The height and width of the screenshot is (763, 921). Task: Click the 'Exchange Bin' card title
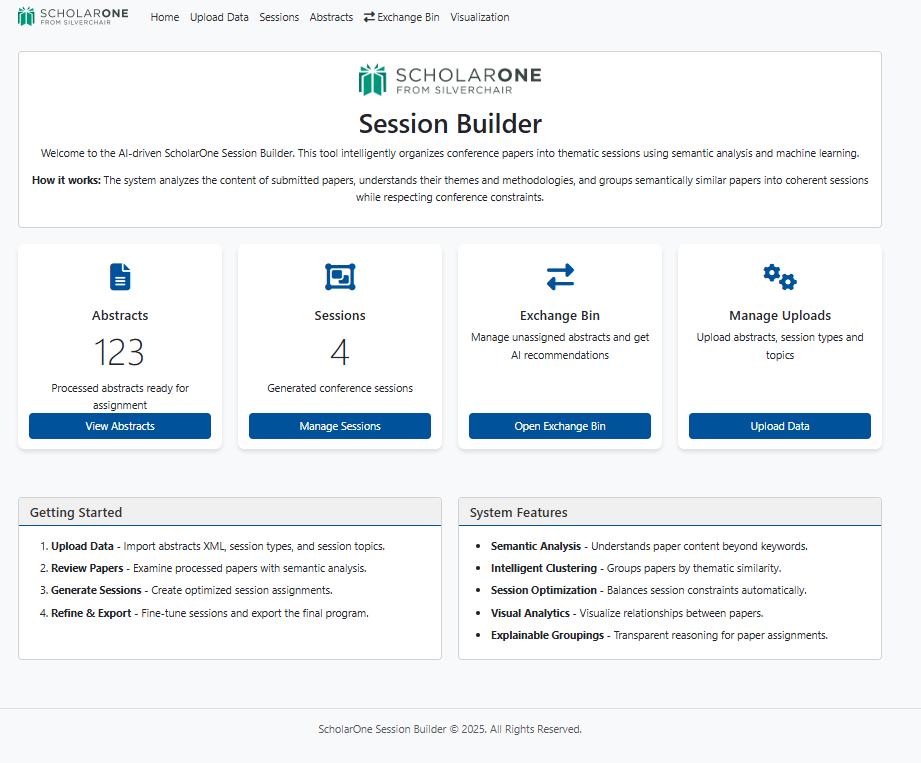tap(560, 315)
